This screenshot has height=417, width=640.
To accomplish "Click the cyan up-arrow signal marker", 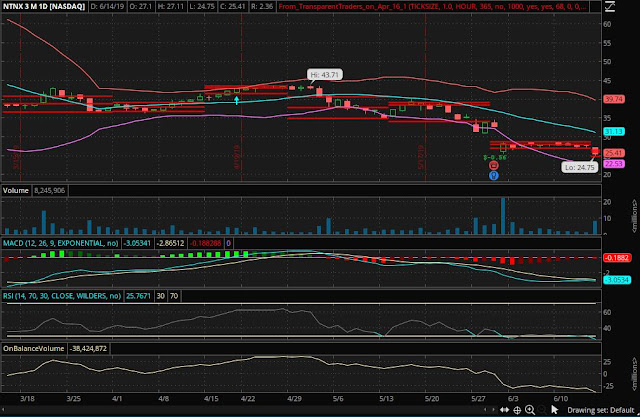I will (236, 100).
